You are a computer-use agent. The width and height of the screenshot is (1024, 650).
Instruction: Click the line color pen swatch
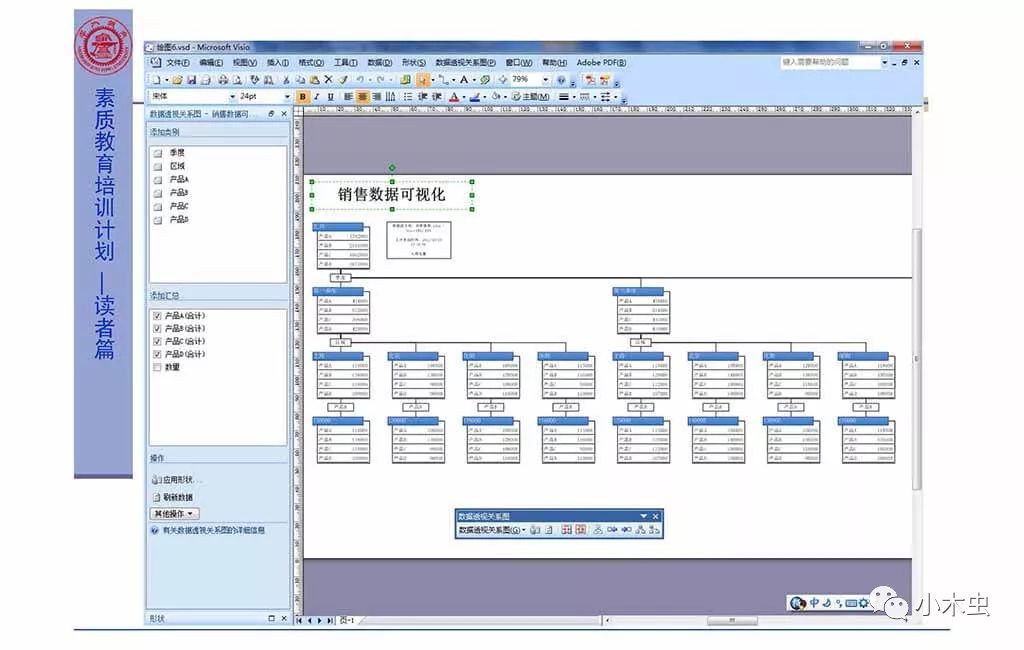pos(474,97)
